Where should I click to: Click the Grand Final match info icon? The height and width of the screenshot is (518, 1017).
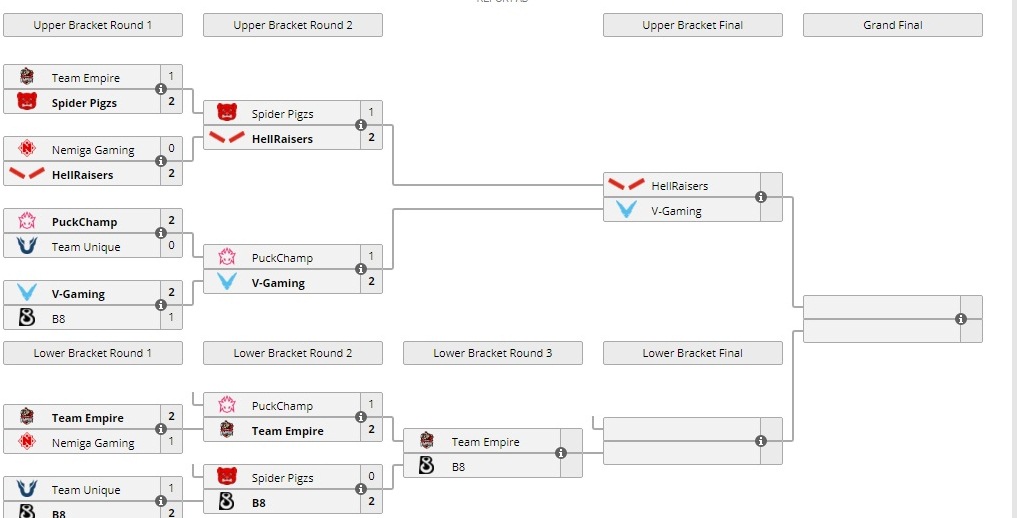pyautogui.click(x=961, y=319)
